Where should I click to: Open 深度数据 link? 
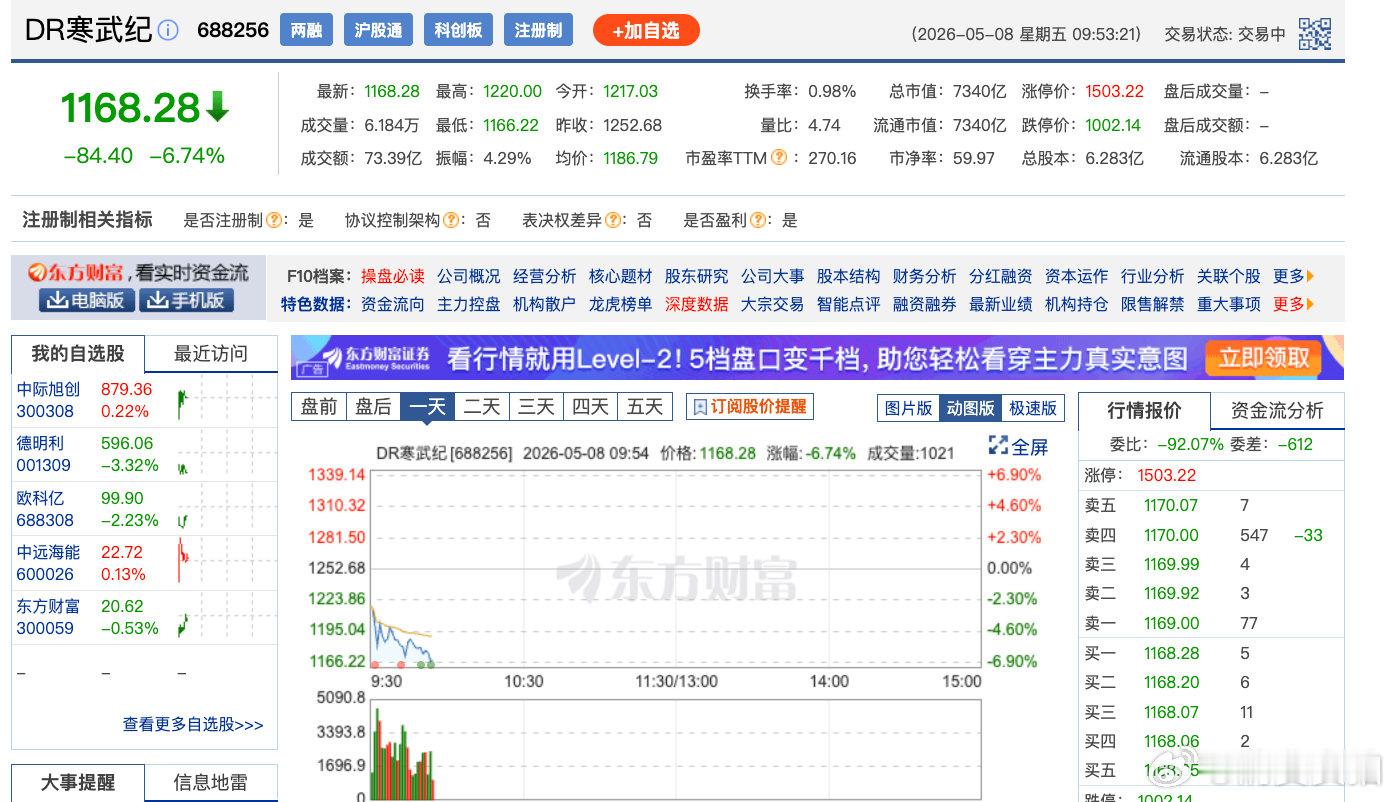pos(696,304)
